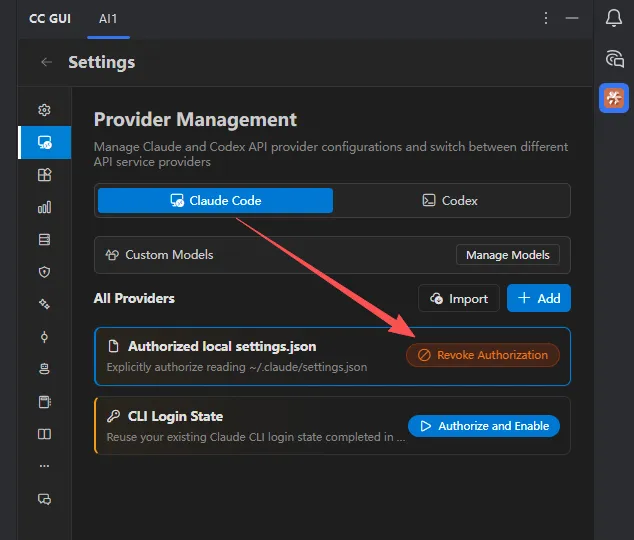
Task: Click the All Providers label
Action: click(134, 298)
